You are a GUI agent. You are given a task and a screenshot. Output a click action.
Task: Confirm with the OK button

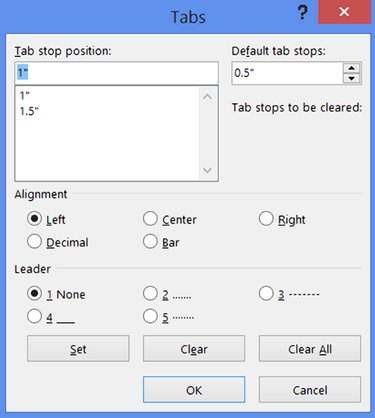coord(194,390)
